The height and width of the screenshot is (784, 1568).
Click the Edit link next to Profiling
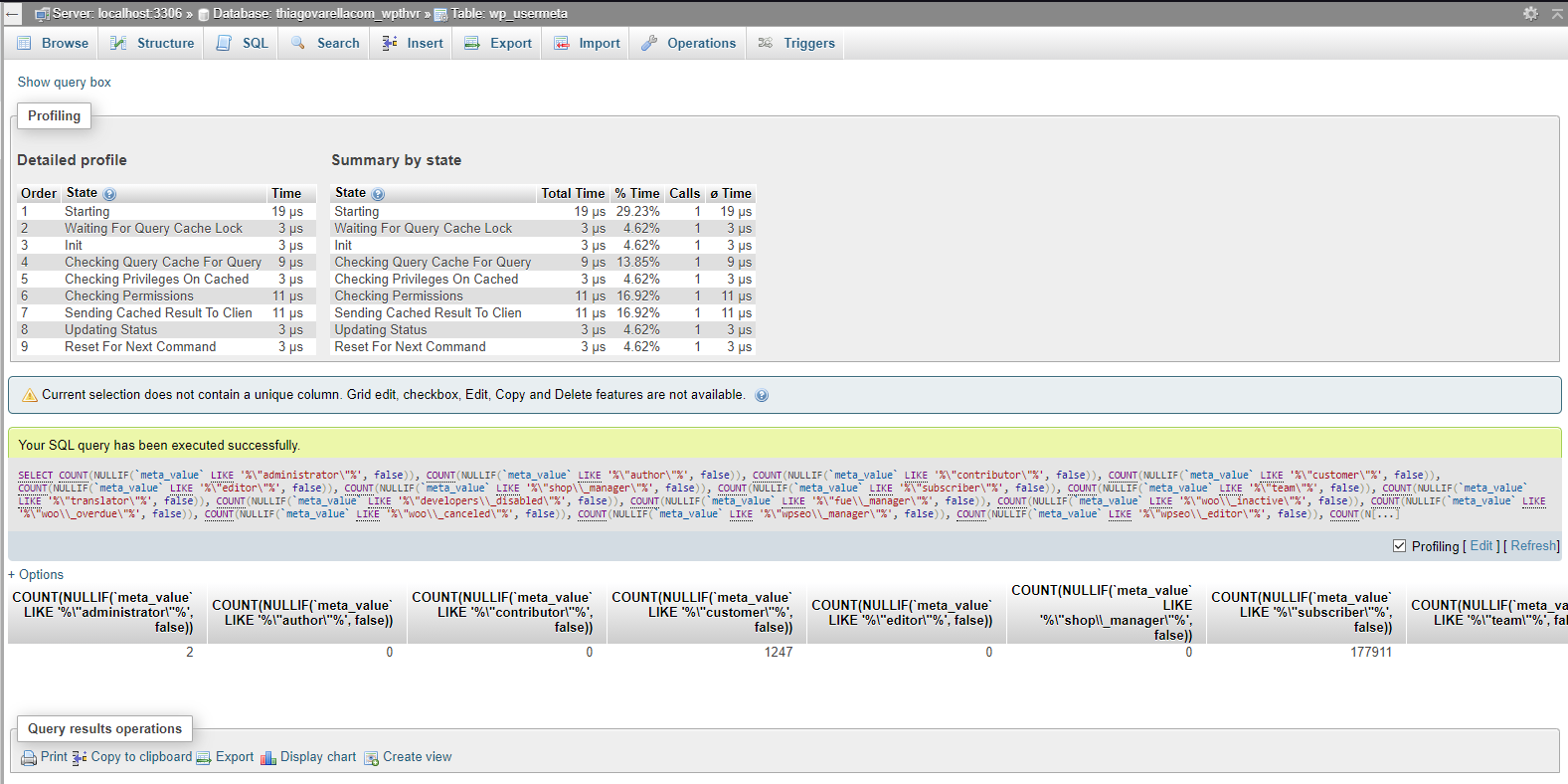(x=1481, y=546)
